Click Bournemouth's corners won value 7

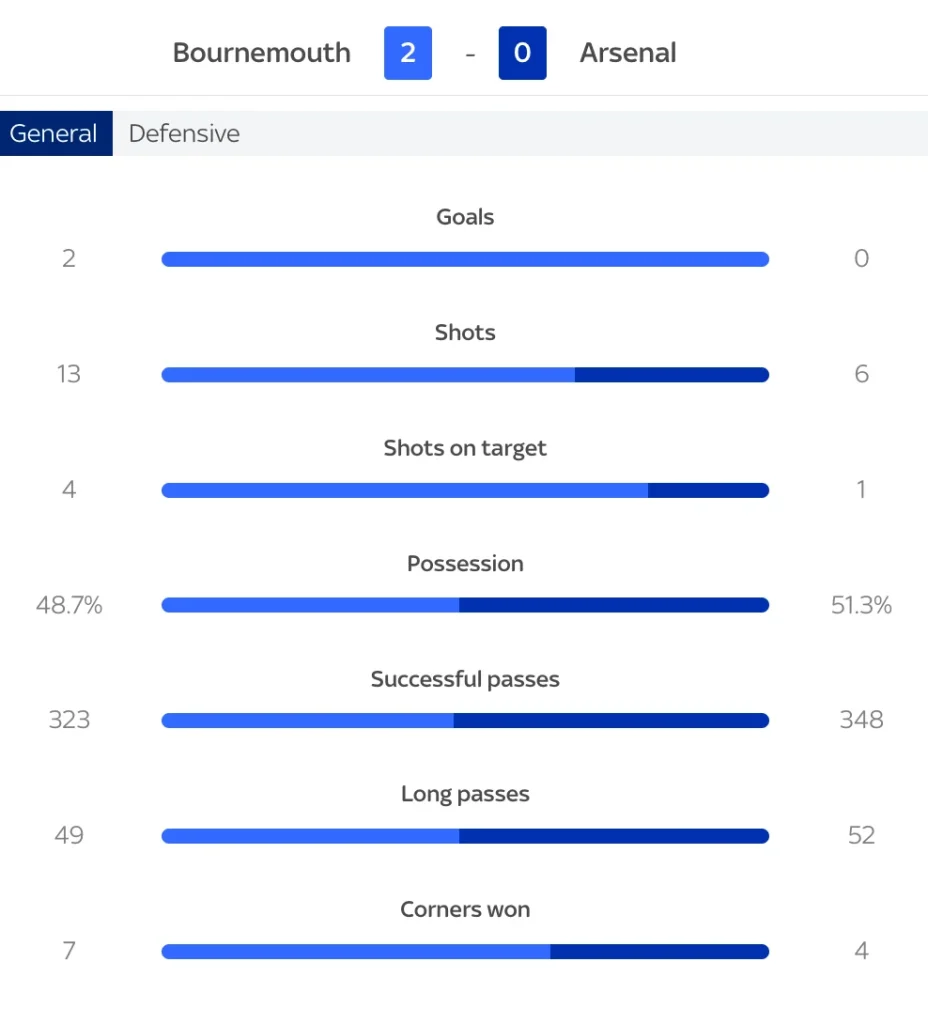68,951
